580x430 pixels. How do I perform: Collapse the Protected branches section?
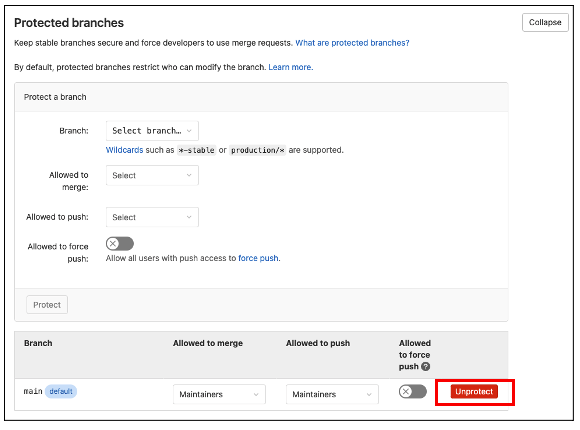545,23
